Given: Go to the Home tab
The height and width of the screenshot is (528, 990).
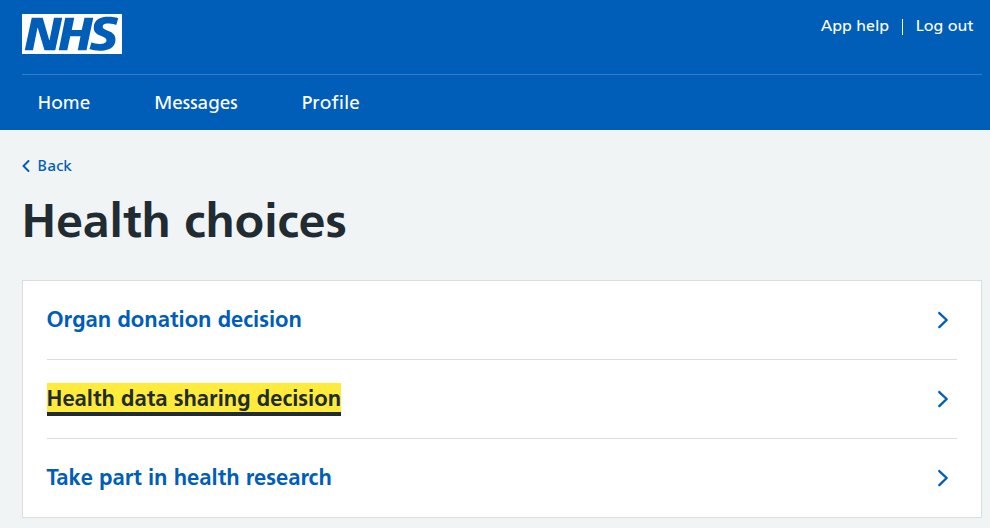Looking at the screenshot, I should tap(64, 102).
